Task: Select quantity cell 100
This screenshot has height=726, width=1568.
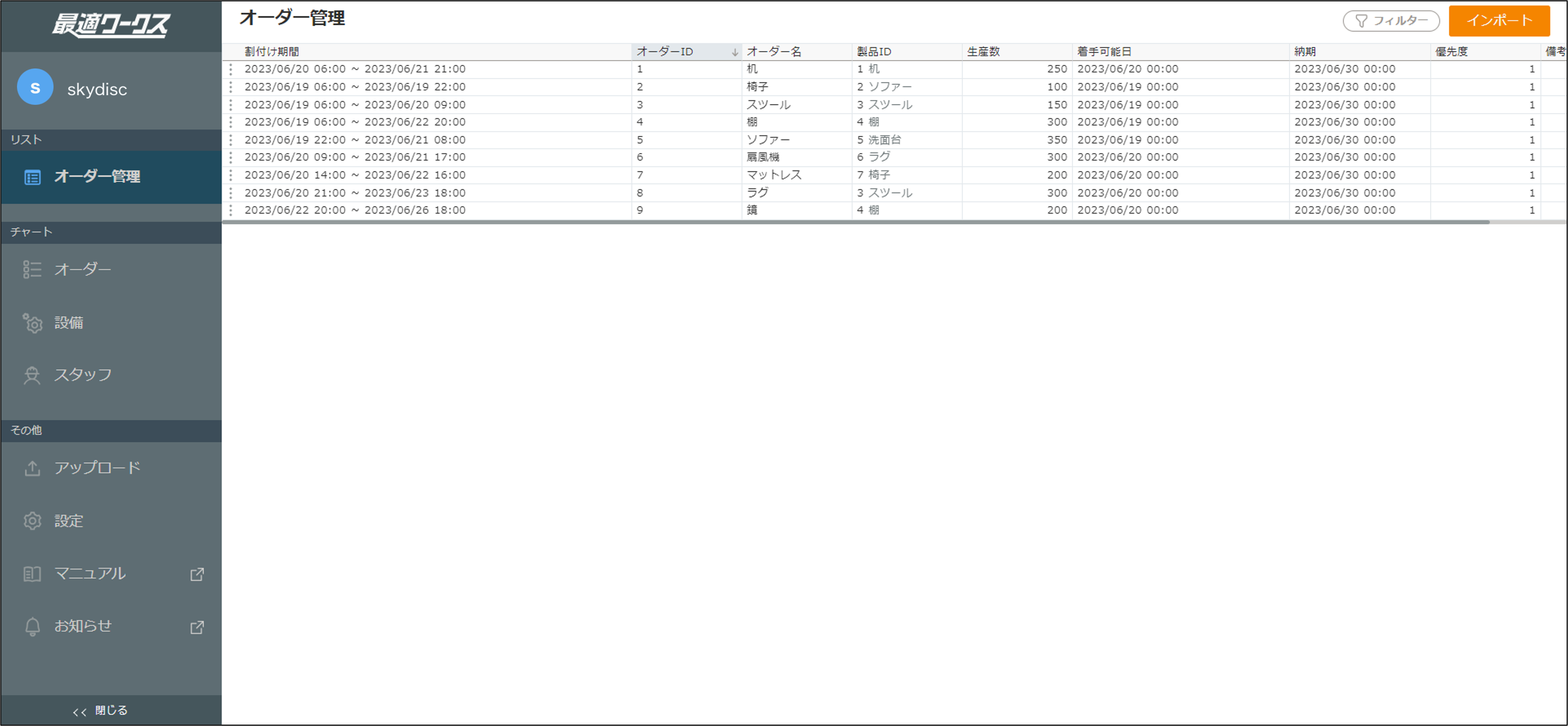Action: click(1016, 87)
